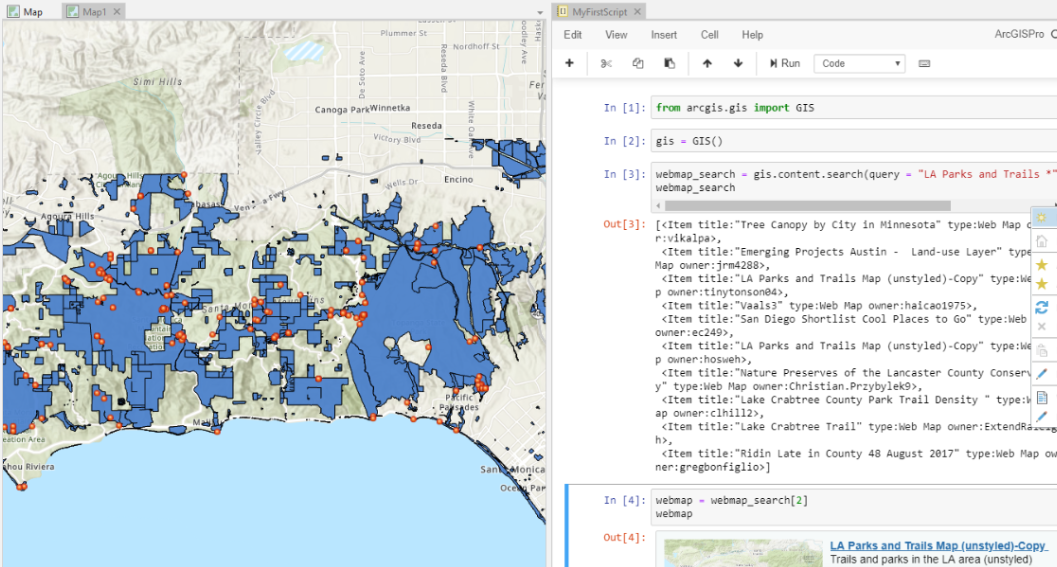Open the command palette keyboard icon
Screen dimensions: 1057x567
pyautogui.click(x=924, y=63)
